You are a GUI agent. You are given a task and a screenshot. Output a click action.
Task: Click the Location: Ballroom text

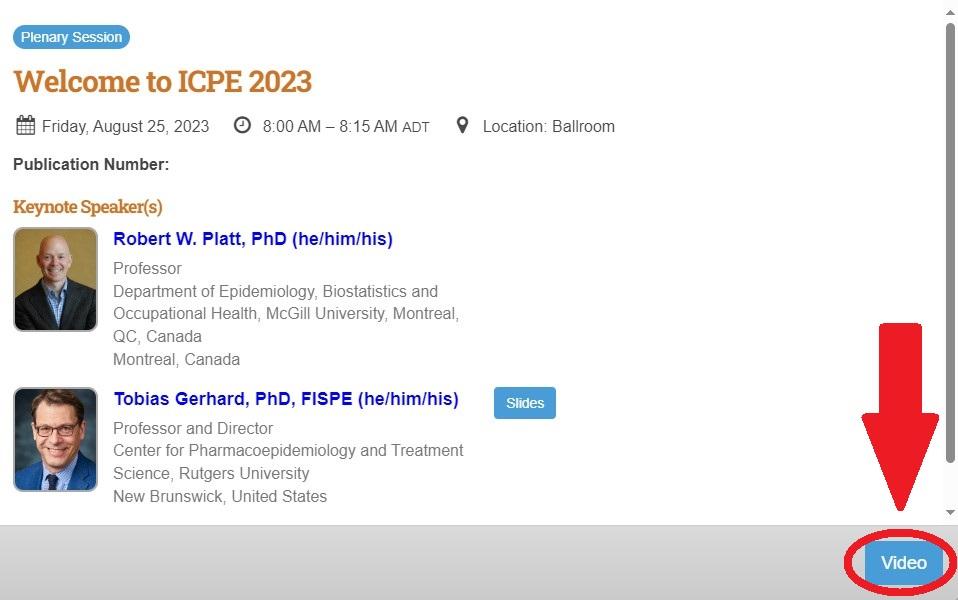548,126
